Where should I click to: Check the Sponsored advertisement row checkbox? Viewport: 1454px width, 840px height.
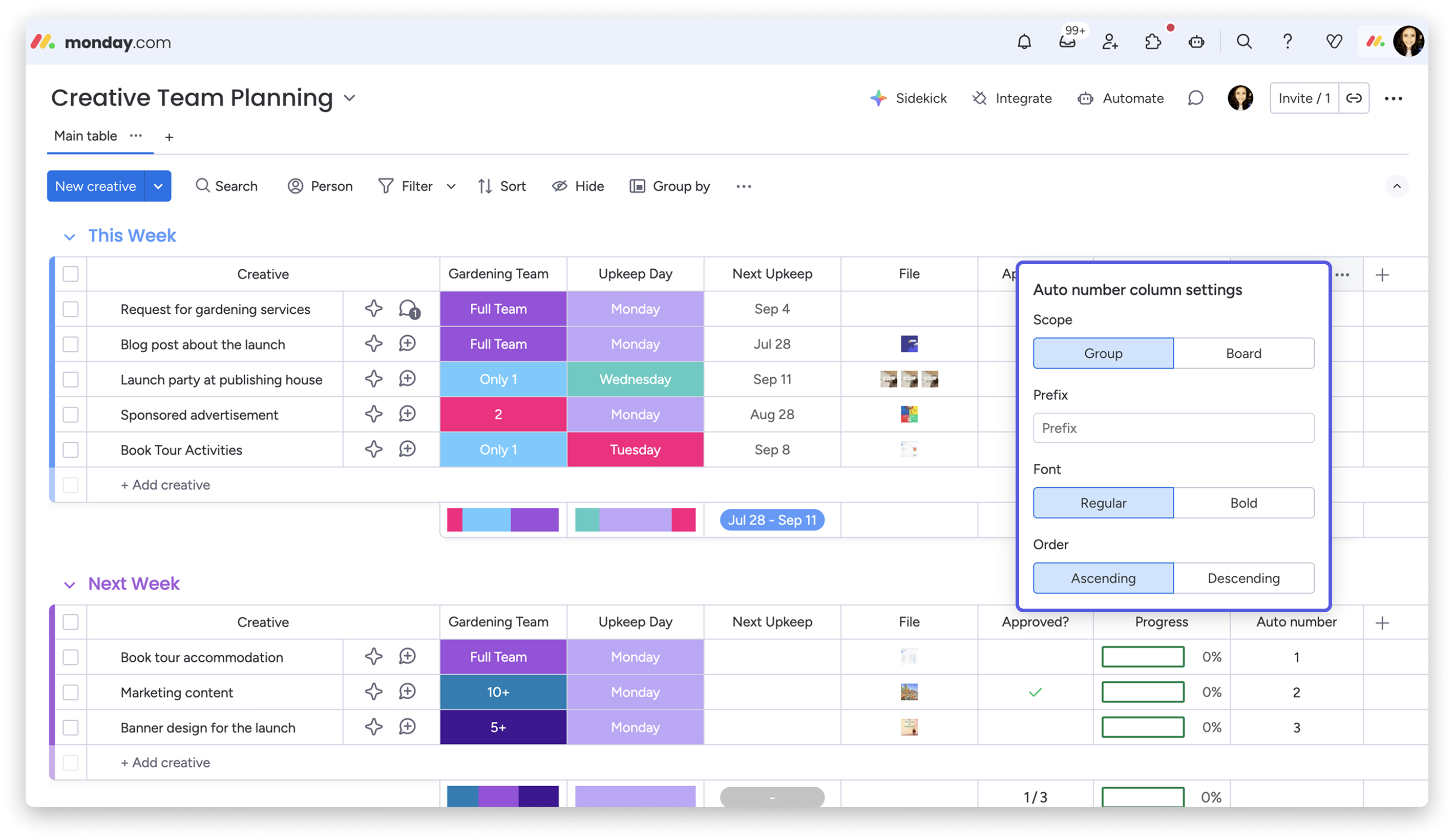pyautogui.click(x=70, y=415)
